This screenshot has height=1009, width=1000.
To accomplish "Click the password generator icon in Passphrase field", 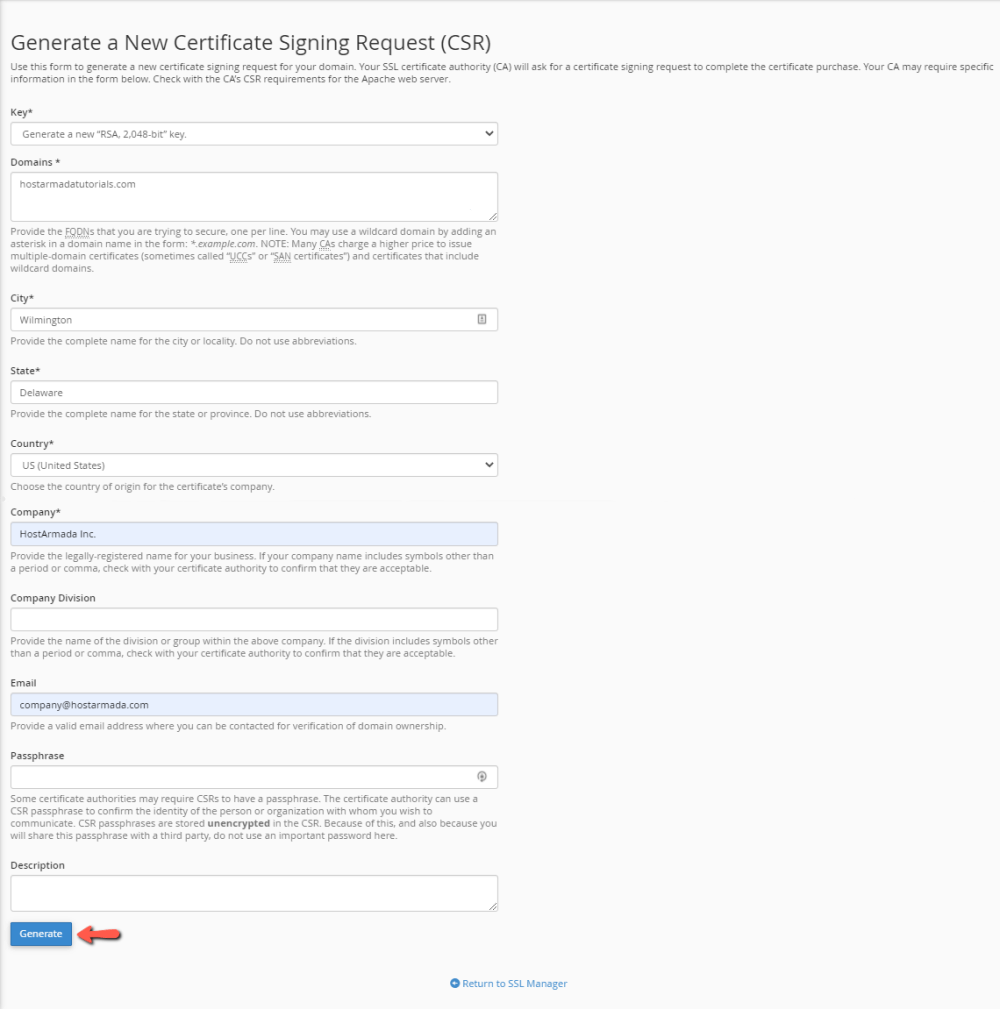I will pyautogui.click(x=481, y=776).
